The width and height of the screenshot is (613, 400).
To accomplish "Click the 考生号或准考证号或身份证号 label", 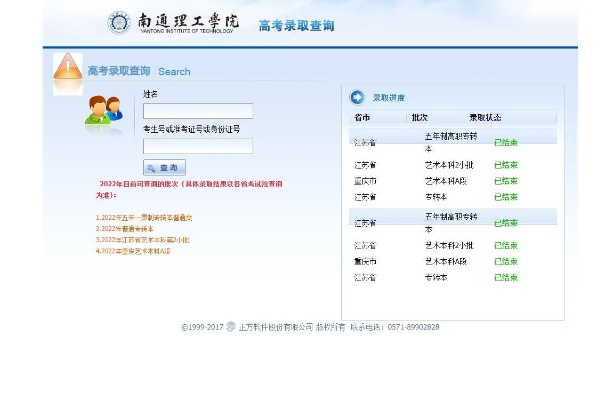I will coord(192,129).
